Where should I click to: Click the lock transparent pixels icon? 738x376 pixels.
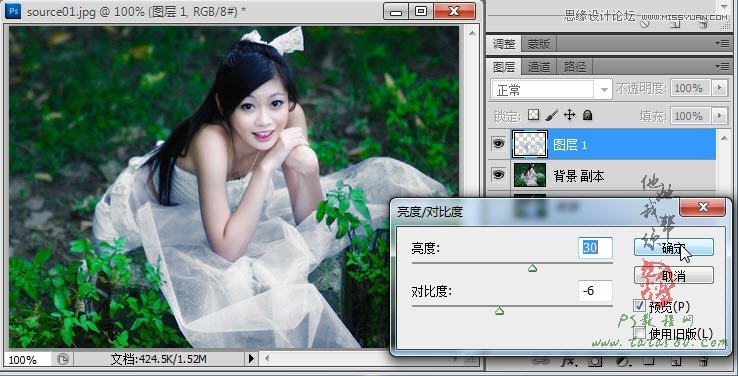click(533, 115)
